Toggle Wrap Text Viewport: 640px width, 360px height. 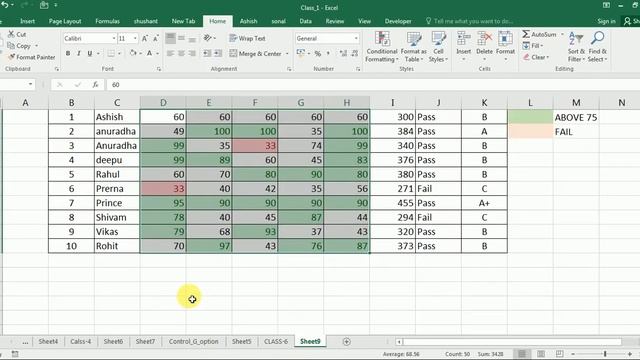247,38
